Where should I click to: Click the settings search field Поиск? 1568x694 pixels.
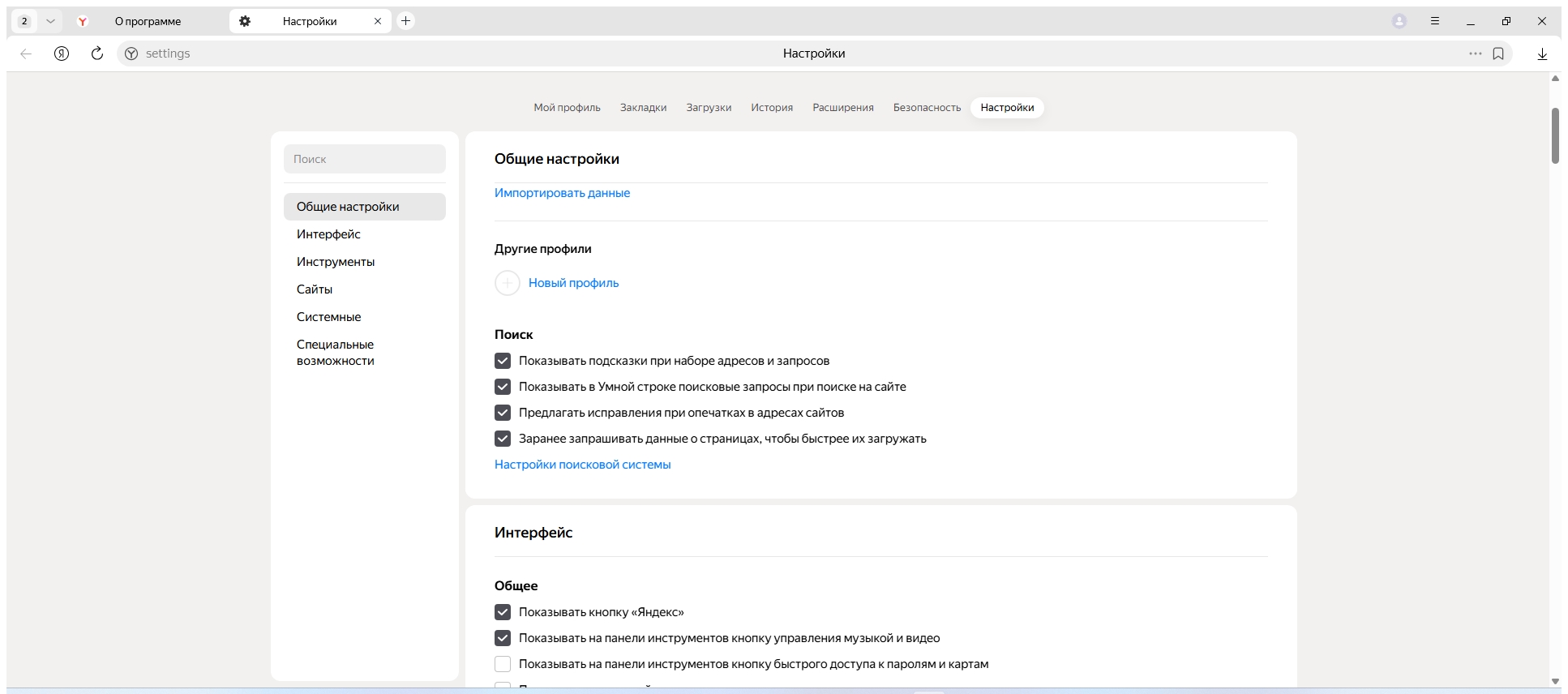pos(365,159)
